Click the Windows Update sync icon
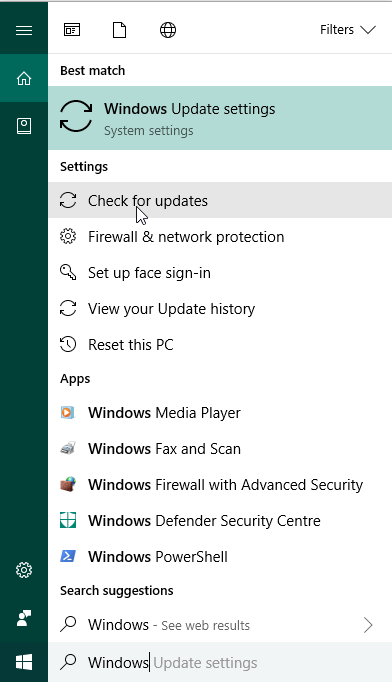The width and height of the screenshot is (392, 682). coord(76,116)
